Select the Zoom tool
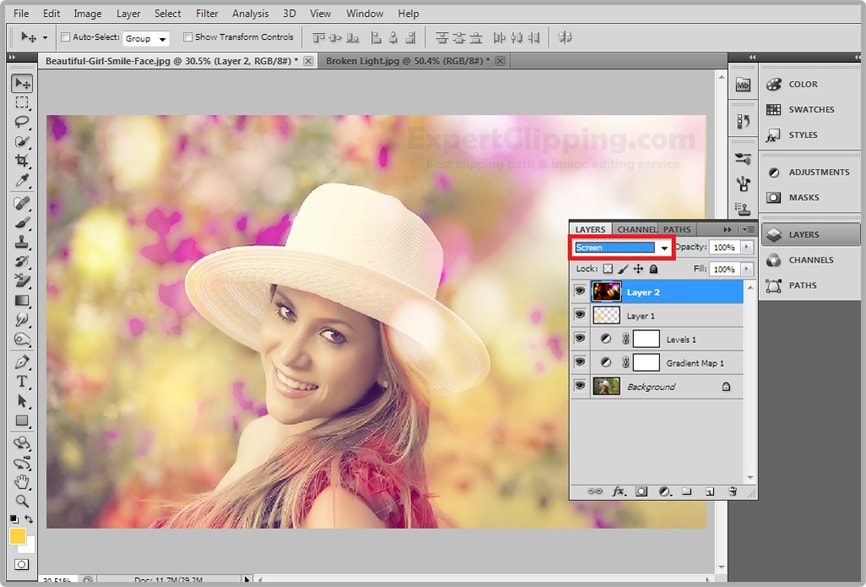Image resolution: width=866 pixels, height=587 pixels. [22, 500]
